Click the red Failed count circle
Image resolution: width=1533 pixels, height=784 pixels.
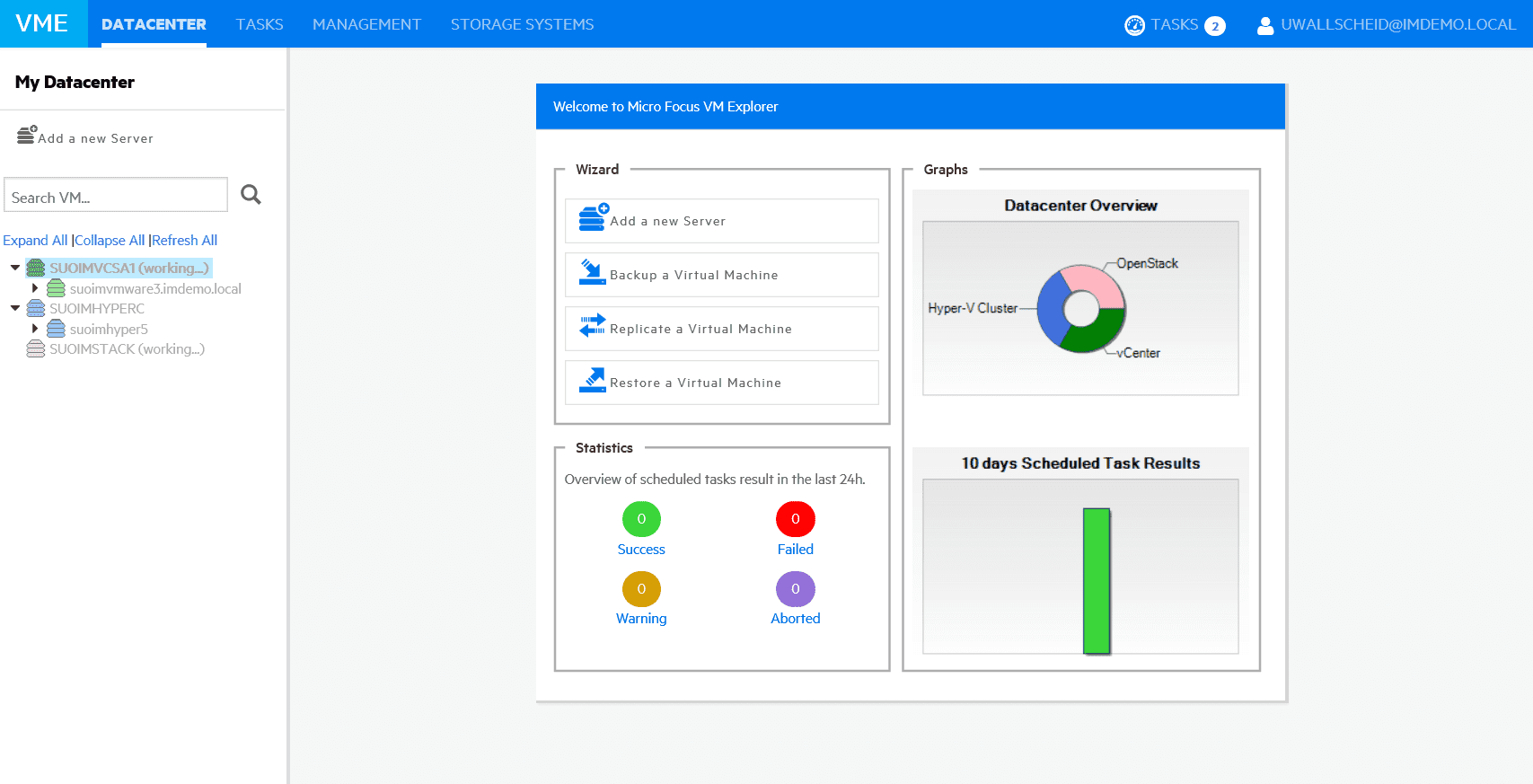click(x=795, y=518)
